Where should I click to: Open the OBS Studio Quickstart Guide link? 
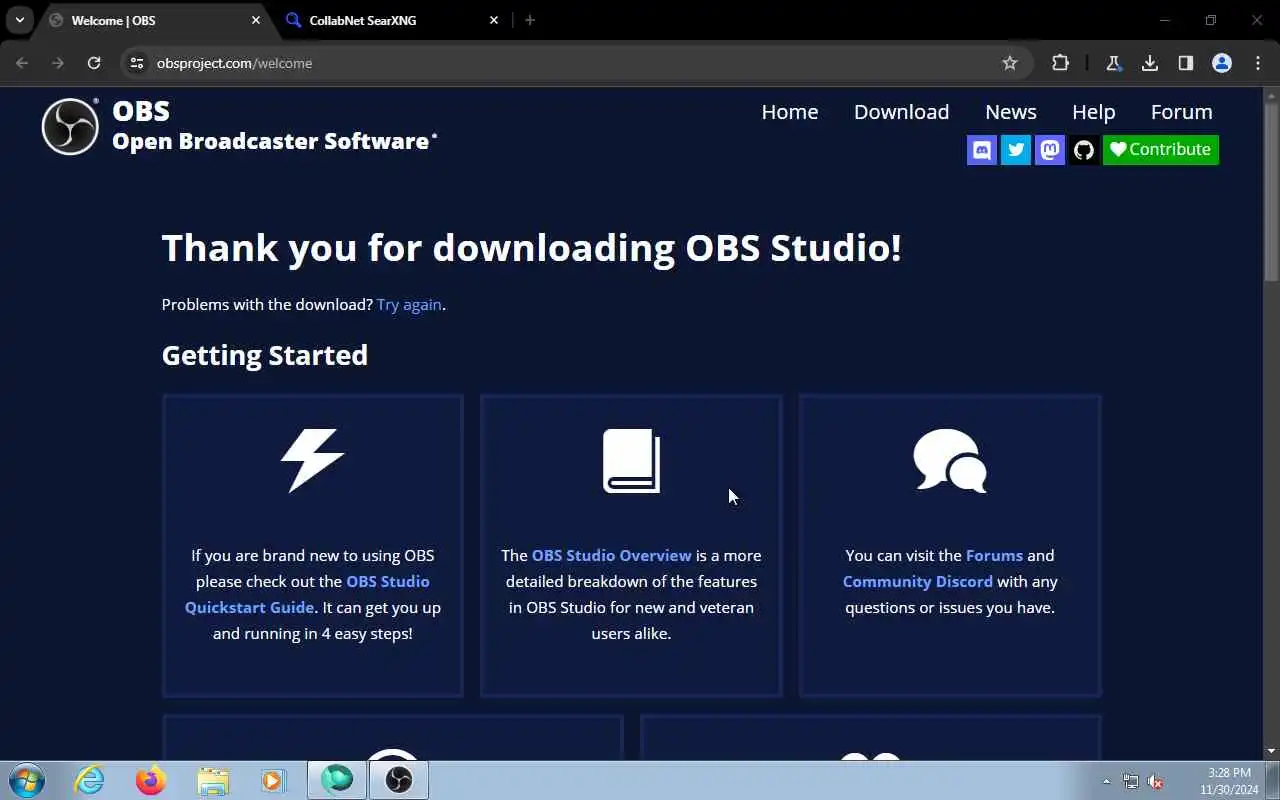(307, 594)
